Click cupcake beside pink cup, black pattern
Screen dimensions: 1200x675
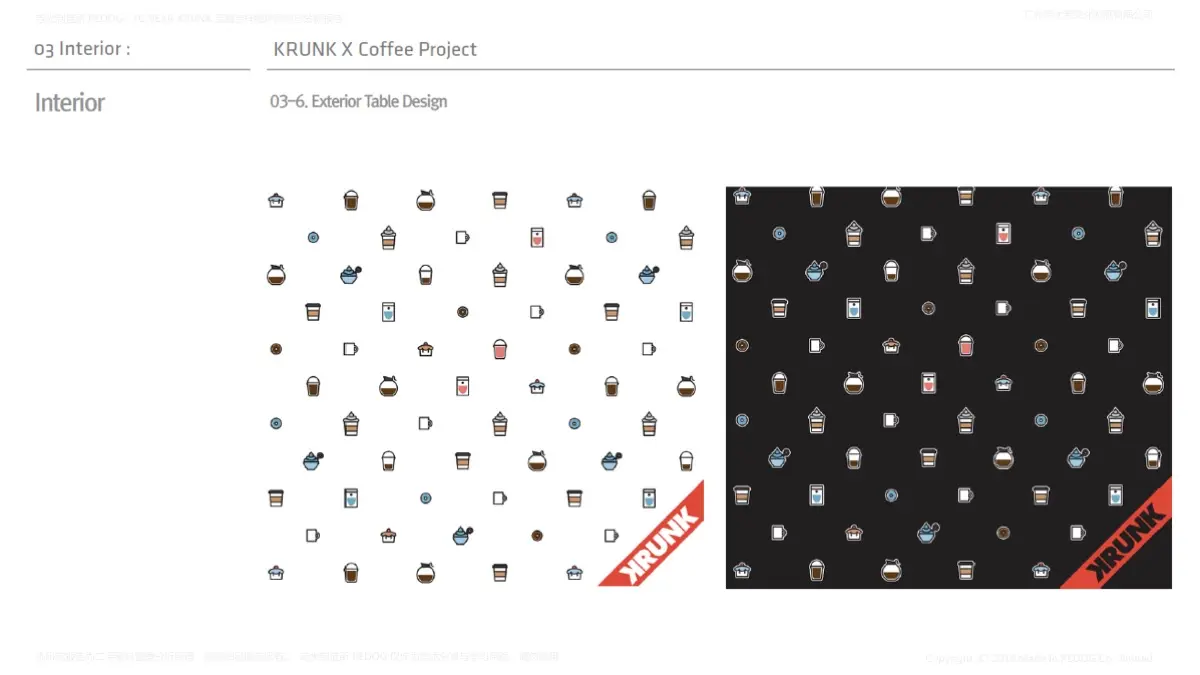click(x=891, y=346)
